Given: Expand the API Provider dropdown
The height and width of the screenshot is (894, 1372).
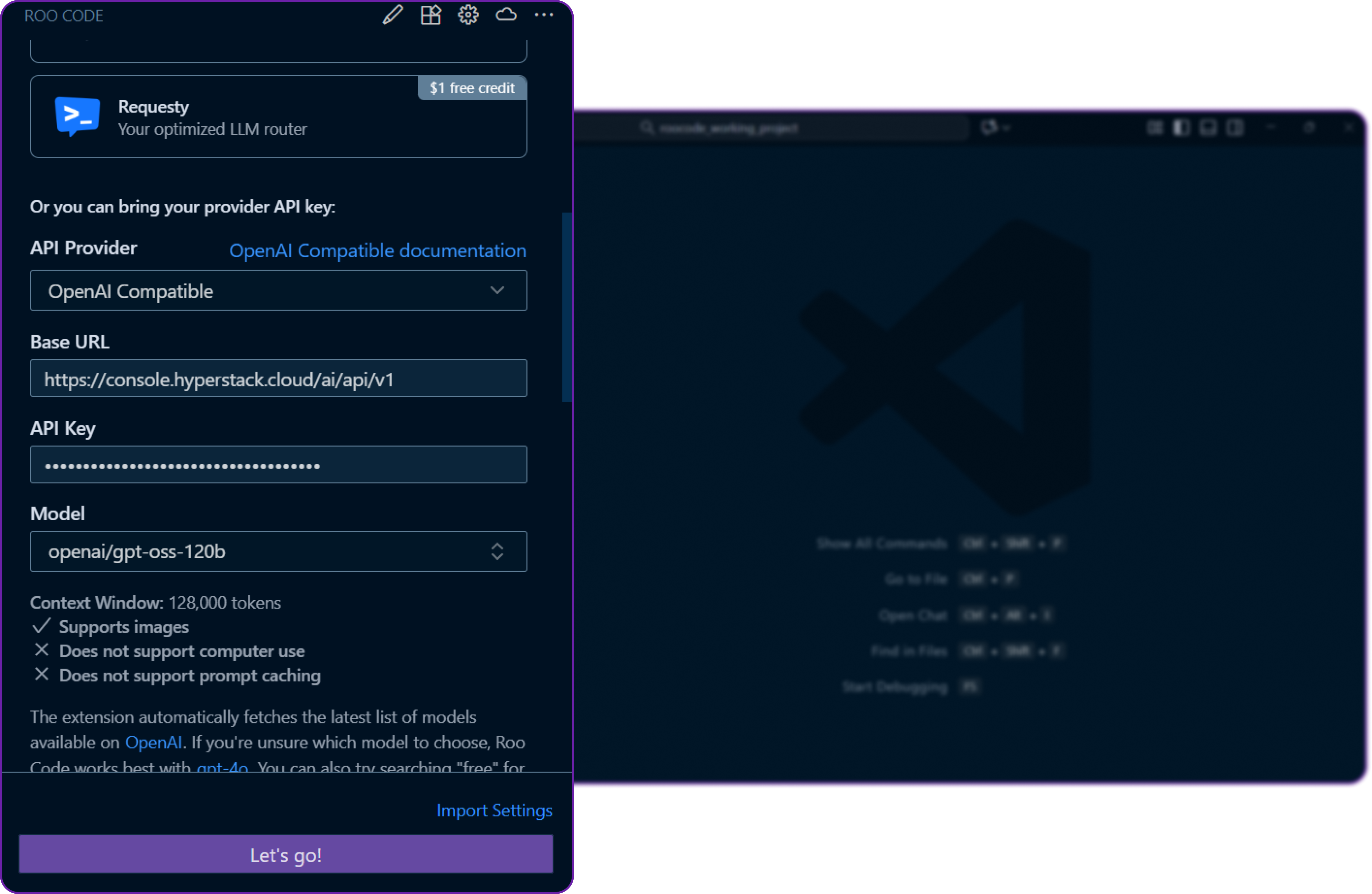Looking at the screenshot, I should [278, 290].
